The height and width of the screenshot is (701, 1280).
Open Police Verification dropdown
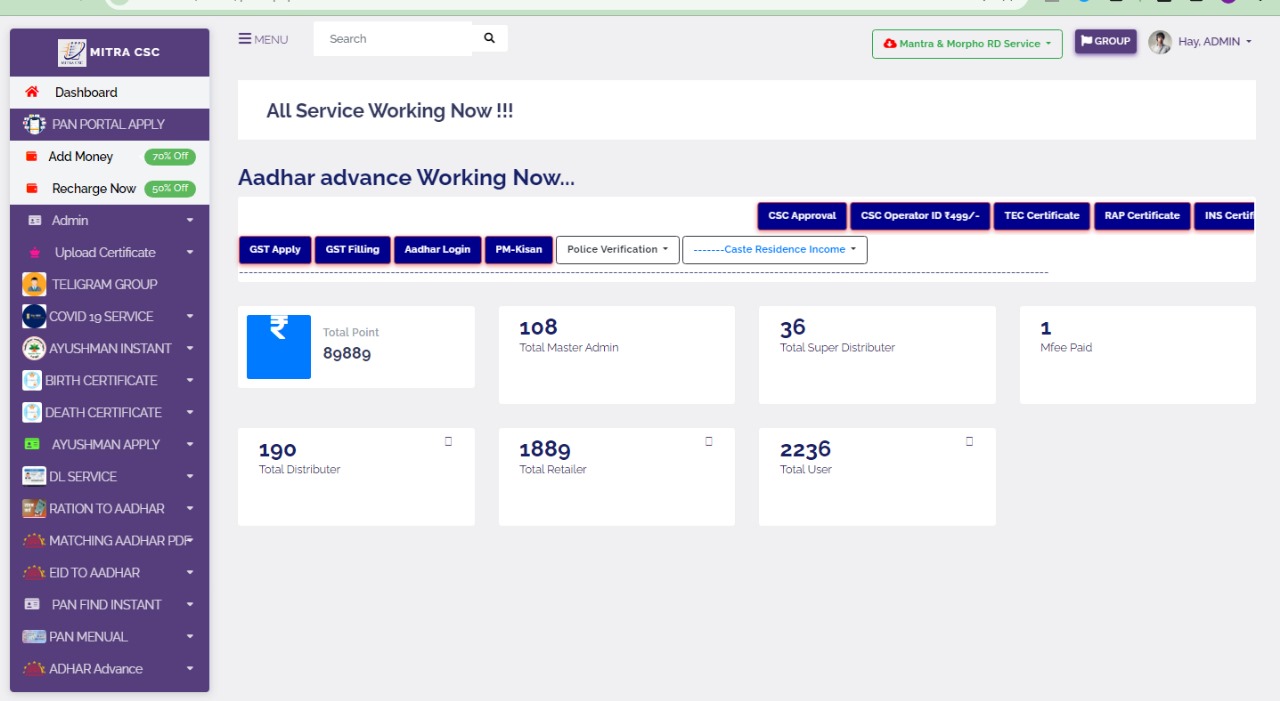(617, 250)
